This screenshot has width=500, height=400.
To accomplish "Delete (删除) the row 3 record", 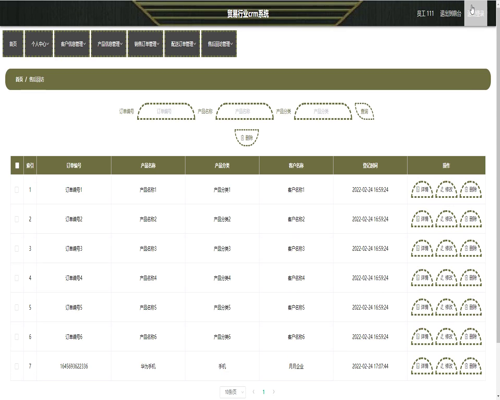I will point(471,248).
